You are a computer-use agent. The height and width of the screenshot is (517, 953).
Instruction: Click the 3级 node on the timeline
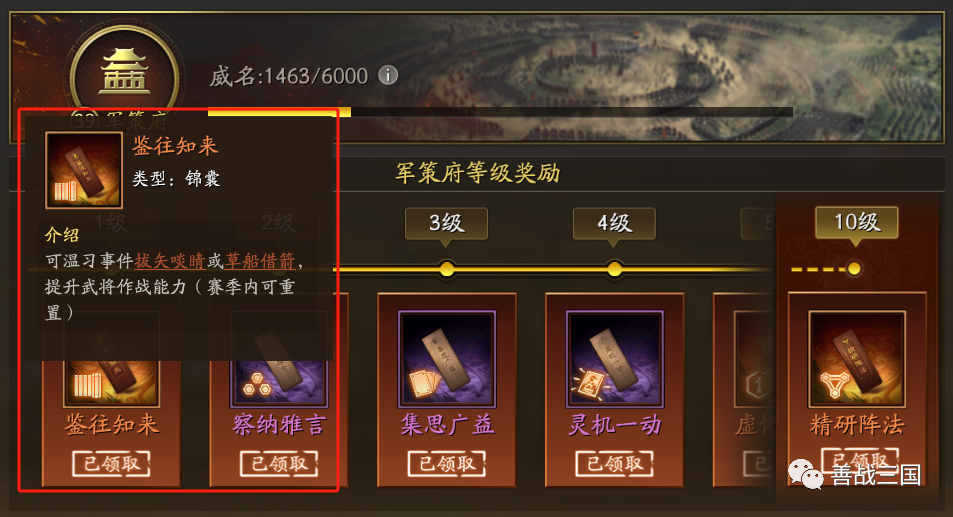click(447, 269)
